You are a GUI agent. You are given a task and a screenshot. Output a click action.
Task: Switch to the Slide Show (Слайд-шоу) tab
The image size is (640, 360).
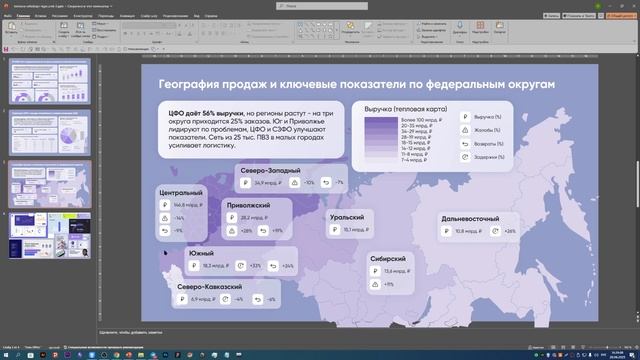(149, 16)
